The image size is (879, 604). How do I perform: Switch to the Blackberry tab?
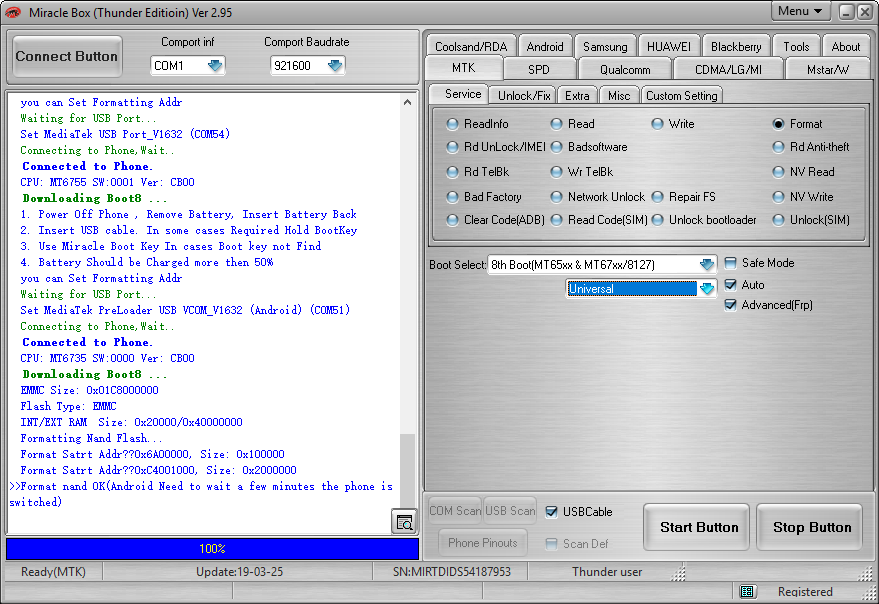tap(736, 47)
